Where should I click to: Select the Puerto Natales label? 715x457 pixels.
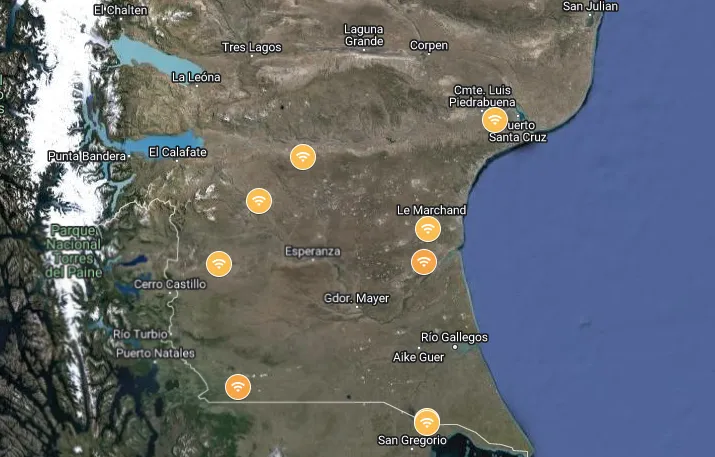pos(155,353)
